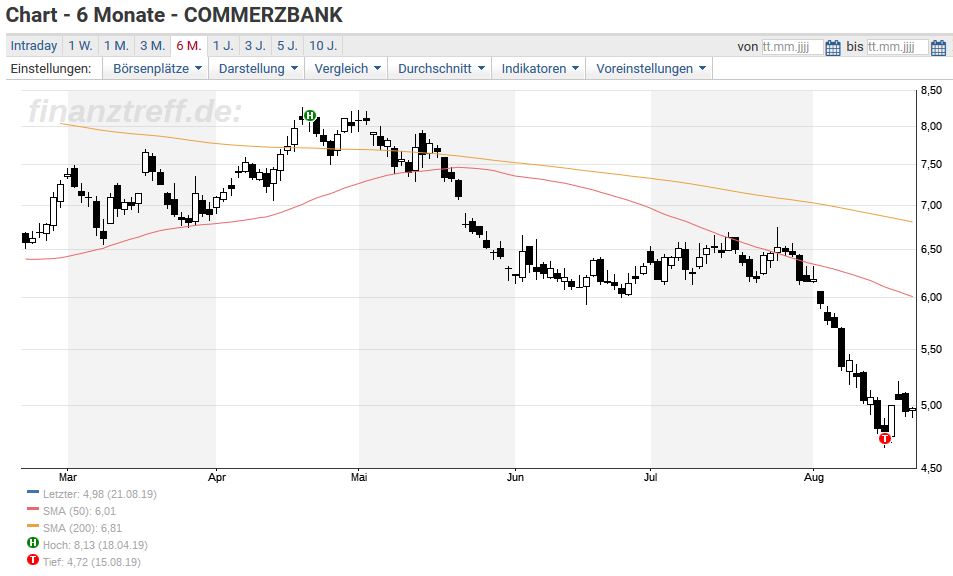The height and width of the screenshot is (576, 953).
Task: Click the 8,00 price axis label
Action: click(932, 126)
